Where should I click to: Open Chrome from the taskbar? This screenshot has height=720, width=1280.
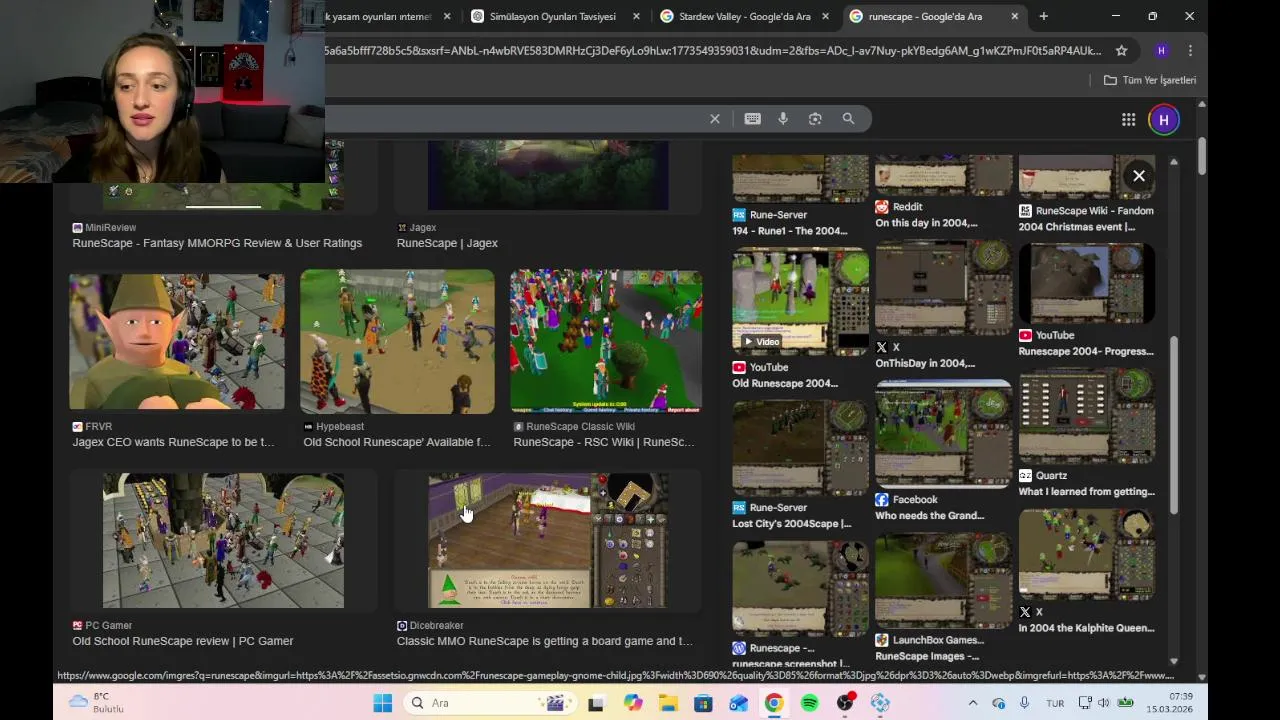click(774, 703)
